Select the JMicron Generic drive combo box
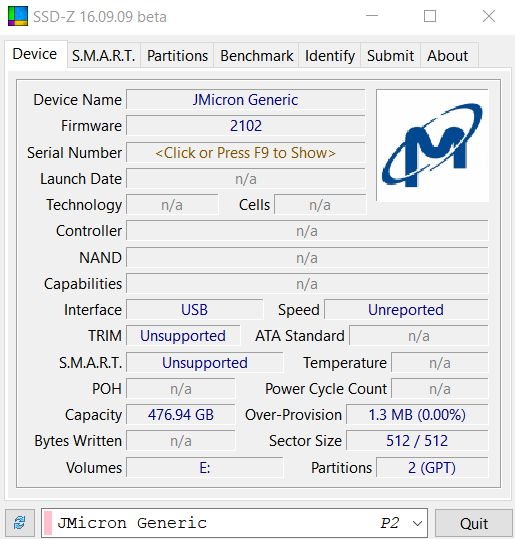The width and height of the screenshot is (515, 539). click(x=234, y=523)
